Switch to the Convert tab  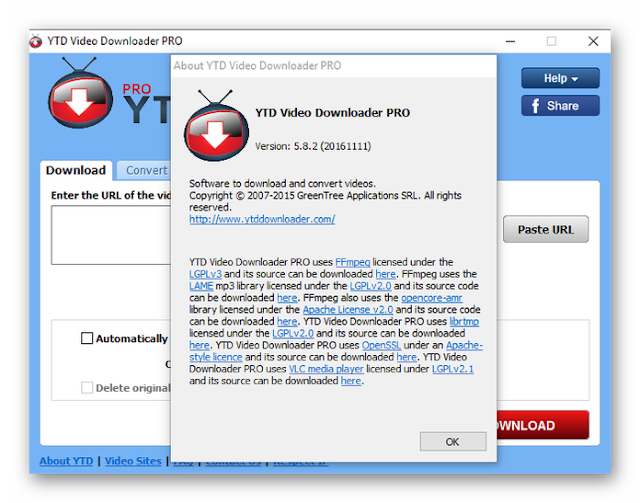coord(146,170)
